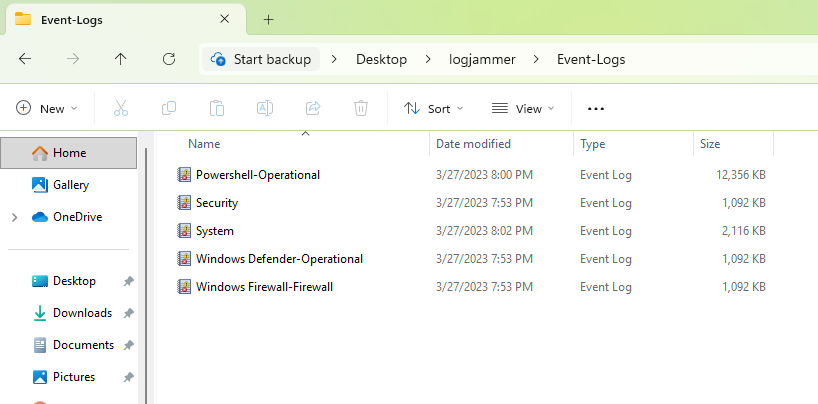This screenshot has height=404, width=818.
Task: Open Gallery in the navigation pane
Action: pos(70,185)
